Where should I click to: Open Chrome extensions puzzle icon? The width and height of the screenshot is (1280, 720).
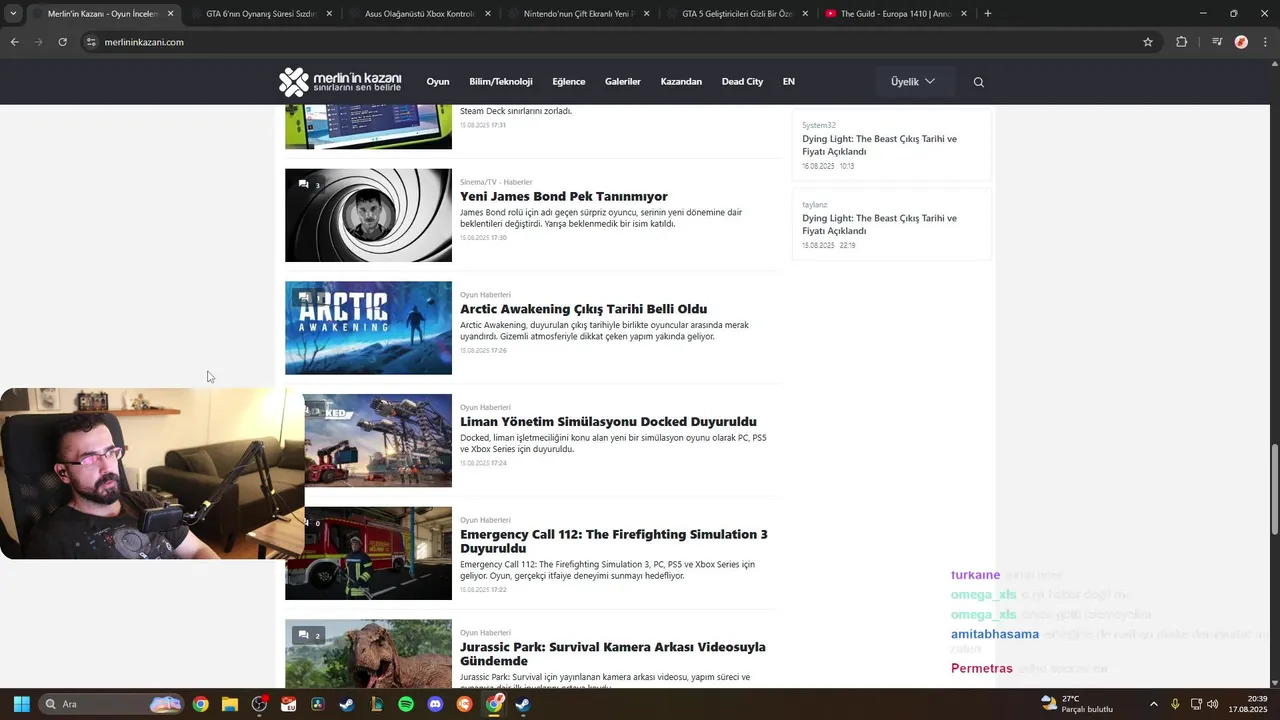click(x=1182, y=42)
